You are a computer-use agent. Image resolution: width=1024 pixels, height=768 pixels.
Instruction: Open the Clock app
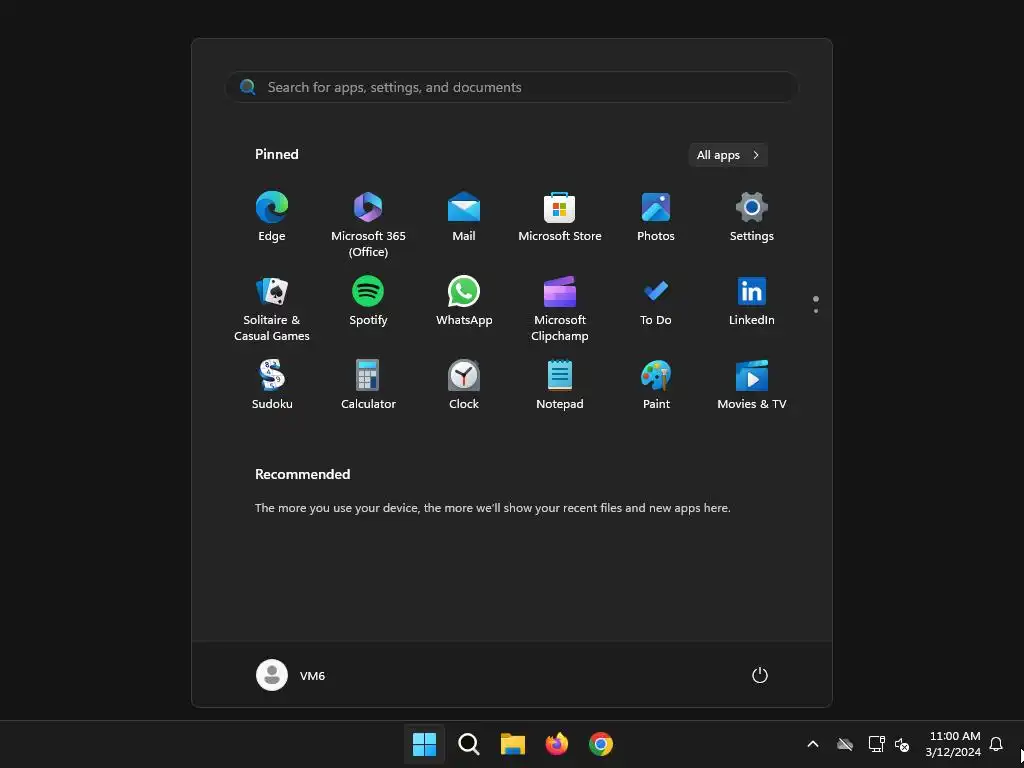464,385
